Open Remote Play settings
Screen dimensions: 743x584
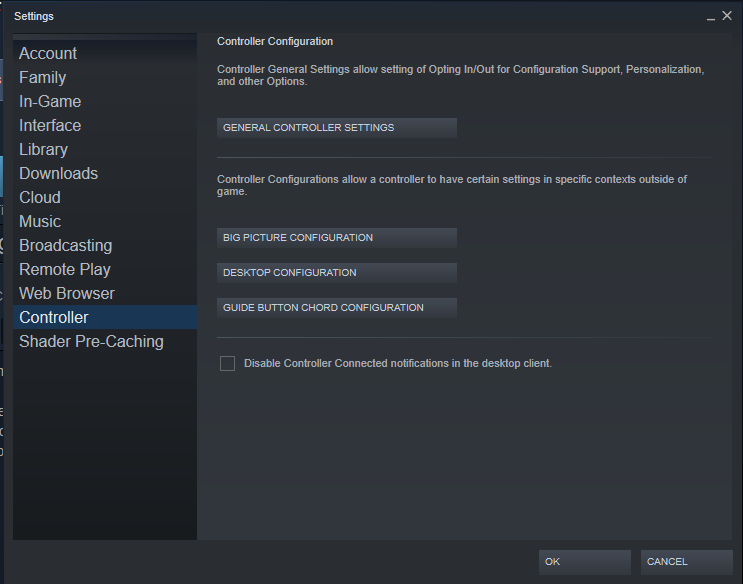click(65, 270)
